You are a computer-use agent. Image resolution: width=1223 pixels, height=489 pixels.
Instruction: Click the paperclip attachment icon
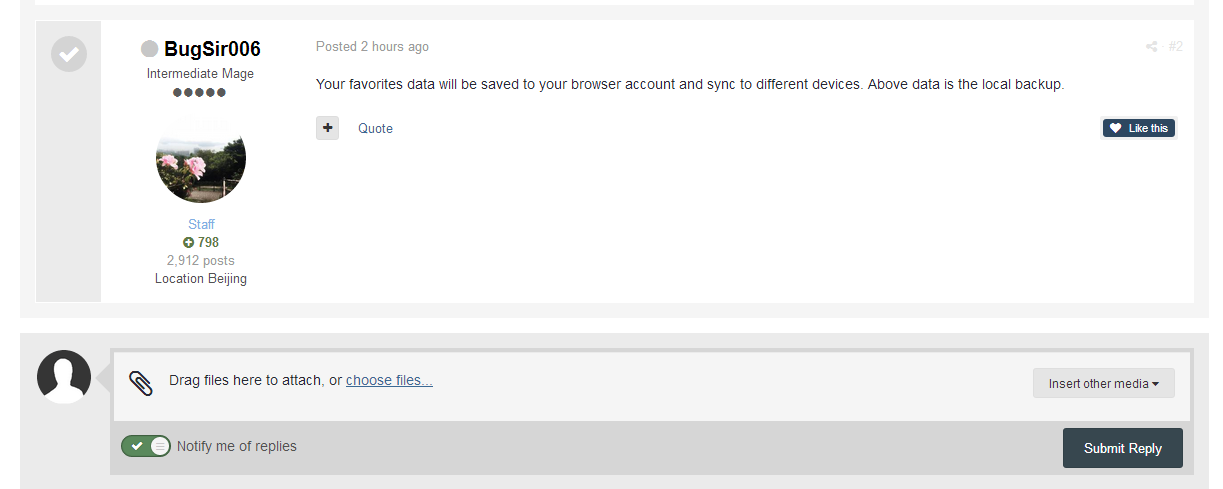(141, 382)
